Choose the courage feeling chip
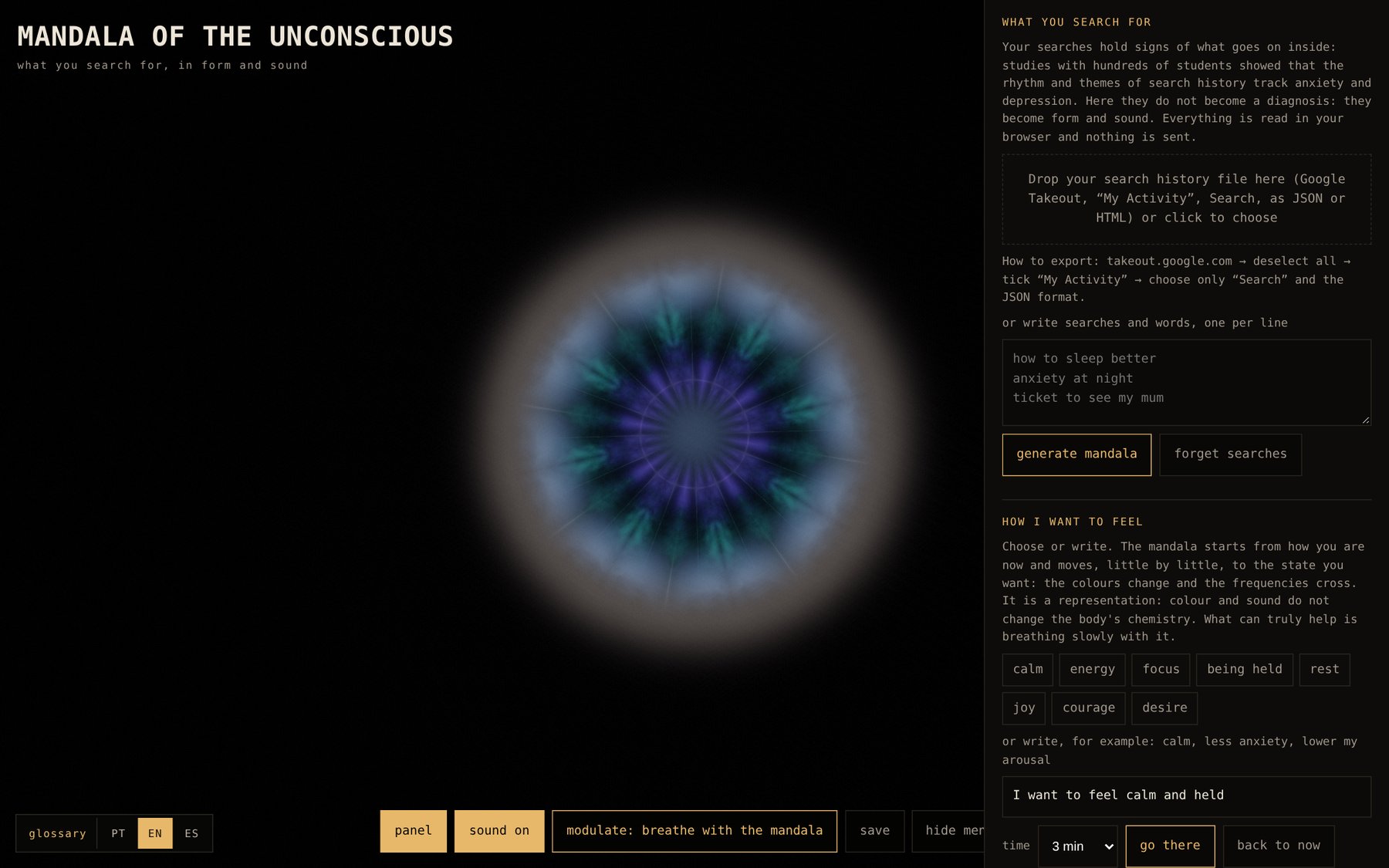The height and width of the screenshot is (868, 1389). pyautogui.click(x=1088, y=708)
